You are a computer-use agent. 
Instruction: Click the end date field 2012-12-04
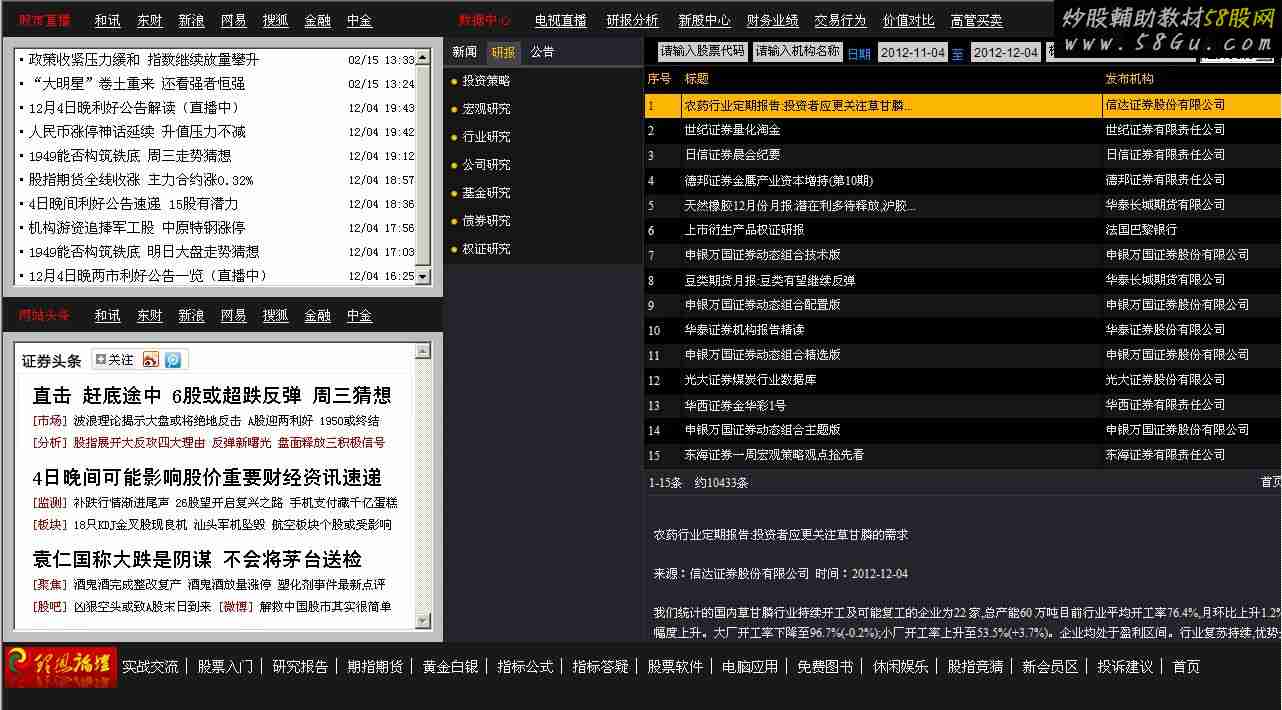click(x=1005, y=52)
